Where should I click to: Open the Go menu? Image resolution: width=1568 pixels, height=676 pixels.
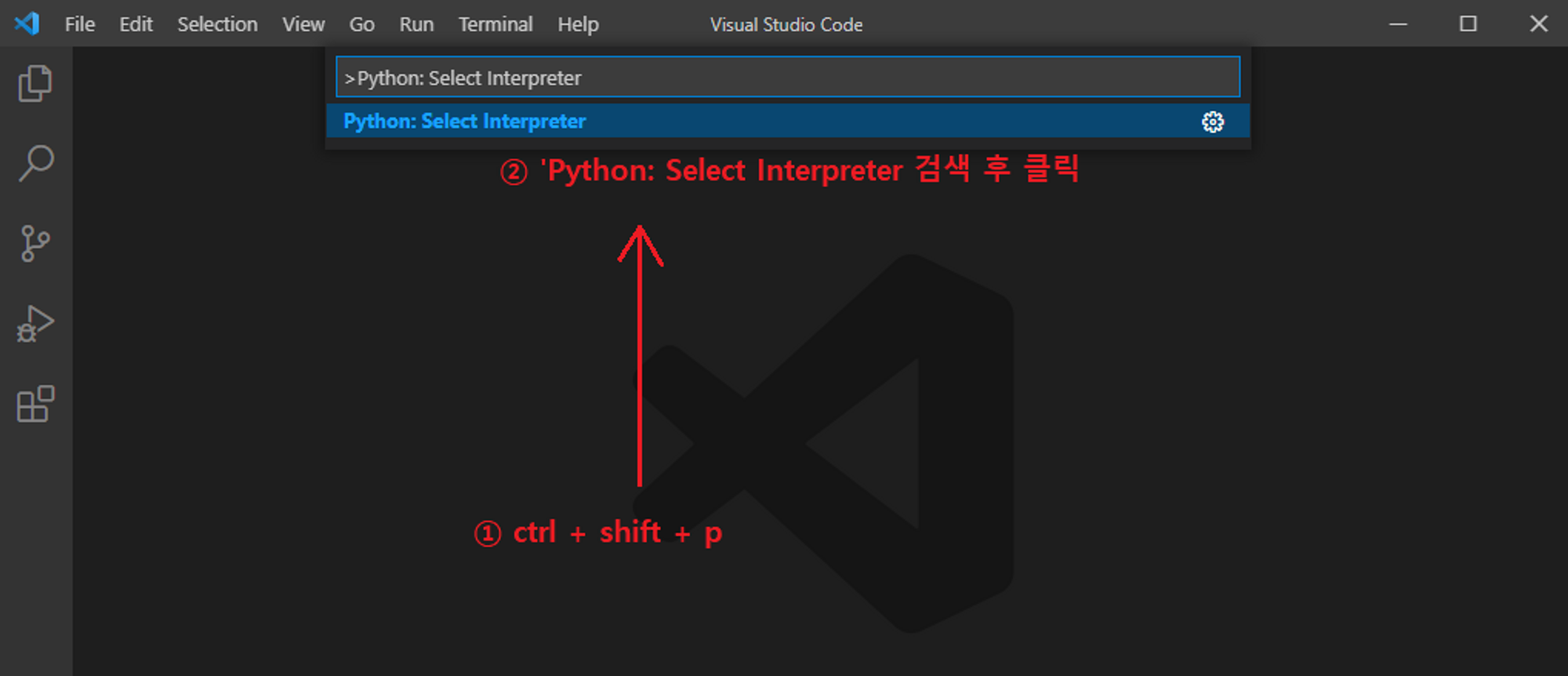pos(361,24)
